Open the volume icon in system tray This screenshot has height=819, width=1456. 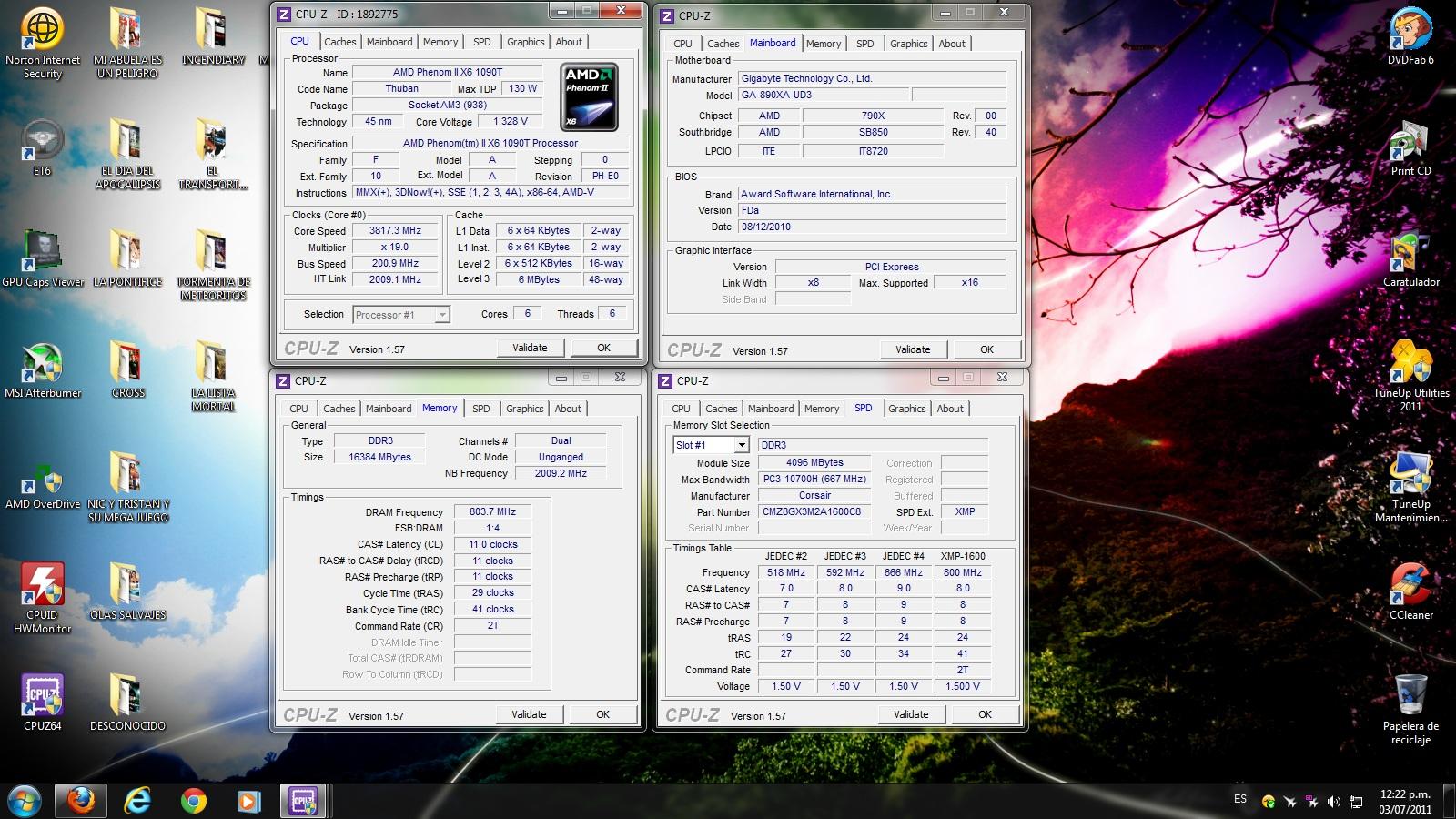(1334, 802)
